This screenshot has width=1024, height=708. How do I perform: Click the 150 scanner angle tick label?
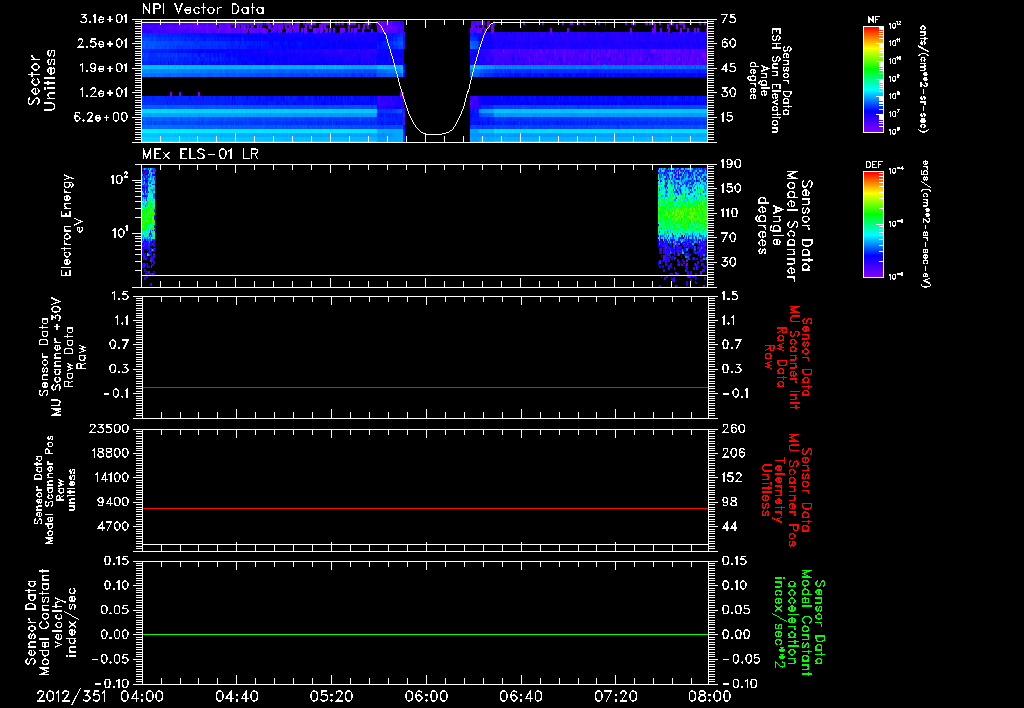pyautogui.click(x=731, y=189)
